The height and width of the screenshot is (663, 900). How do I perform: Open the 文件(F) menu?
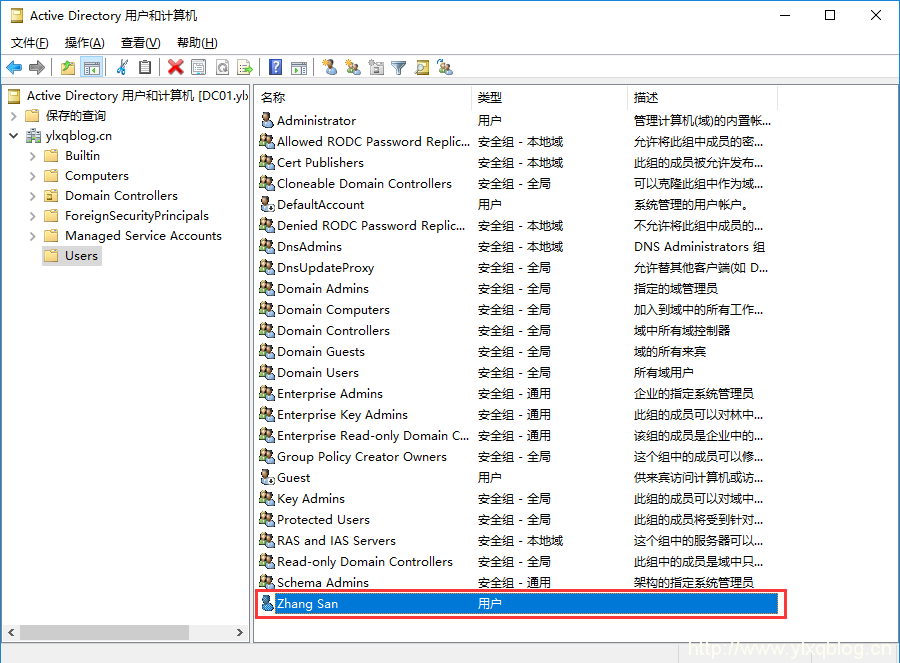(x=29, y=42)
